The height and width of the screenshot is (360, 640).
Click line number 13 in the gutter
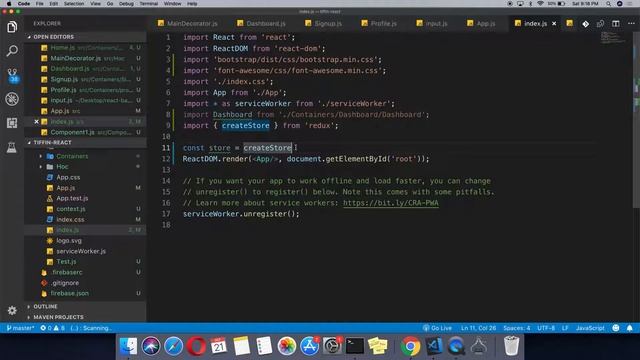(166, 170)
